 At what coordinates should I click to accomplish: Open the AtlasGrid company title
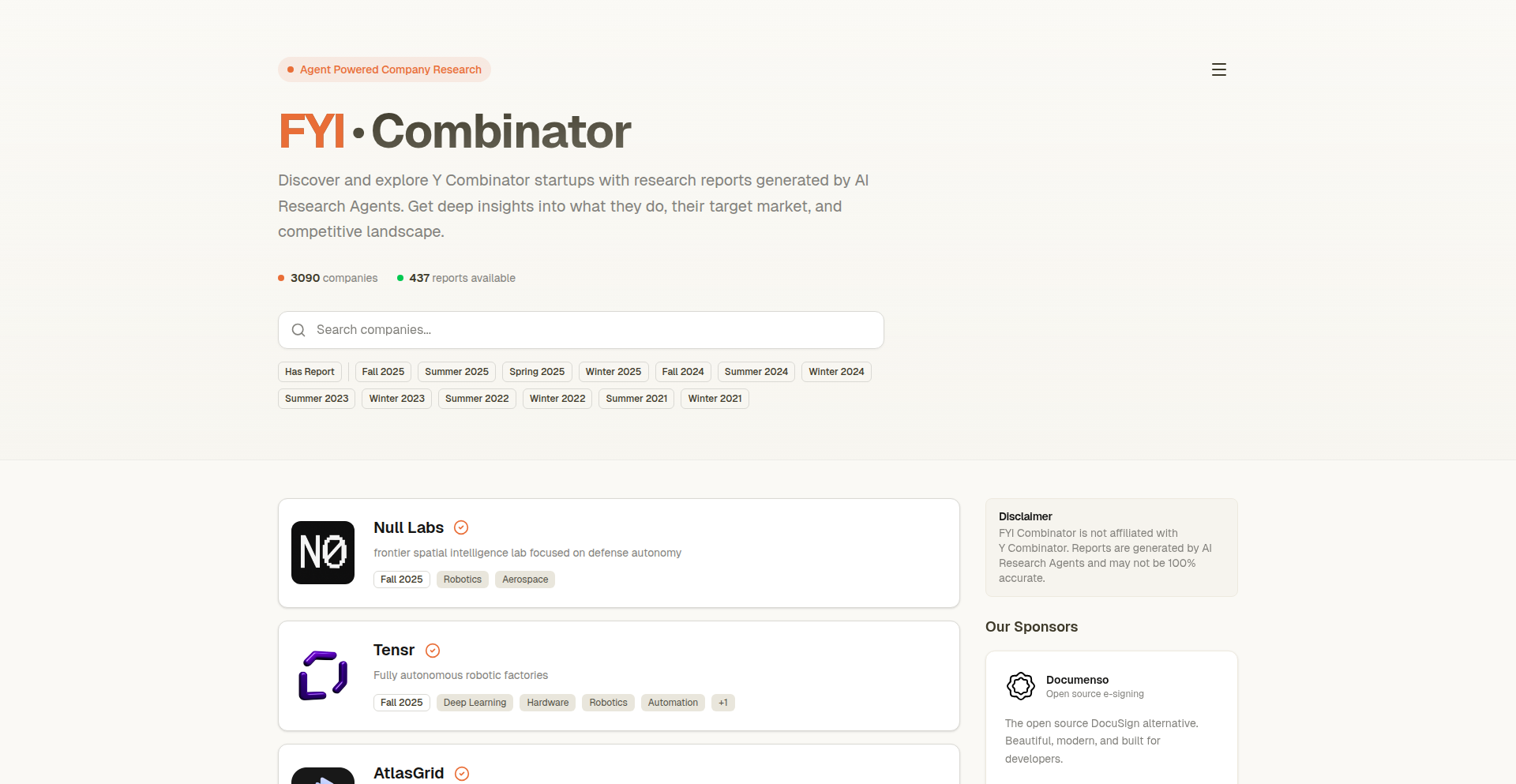pos(408,774)
